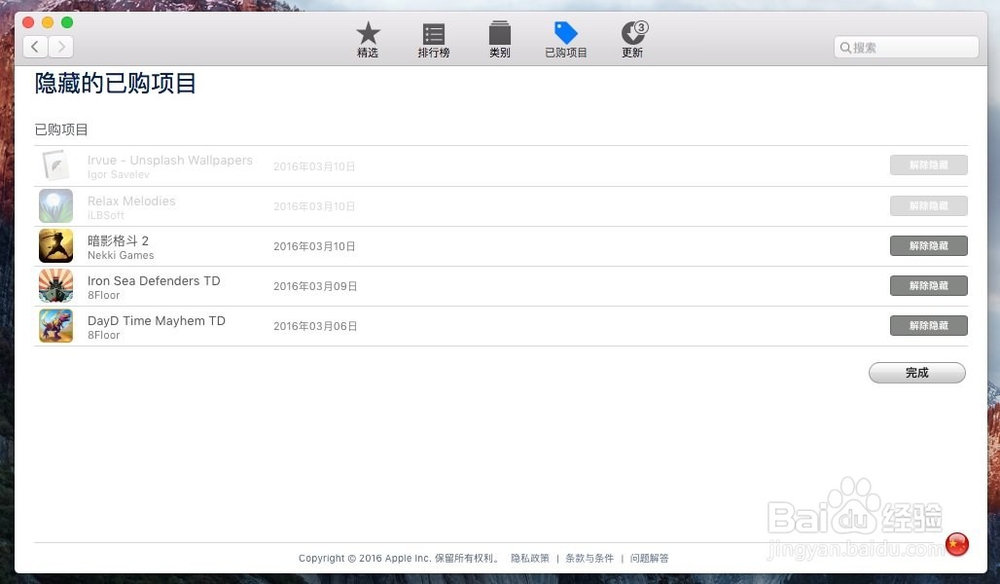Unhide Irvue with its 解除隐藏 button

[x=929, y=165]
